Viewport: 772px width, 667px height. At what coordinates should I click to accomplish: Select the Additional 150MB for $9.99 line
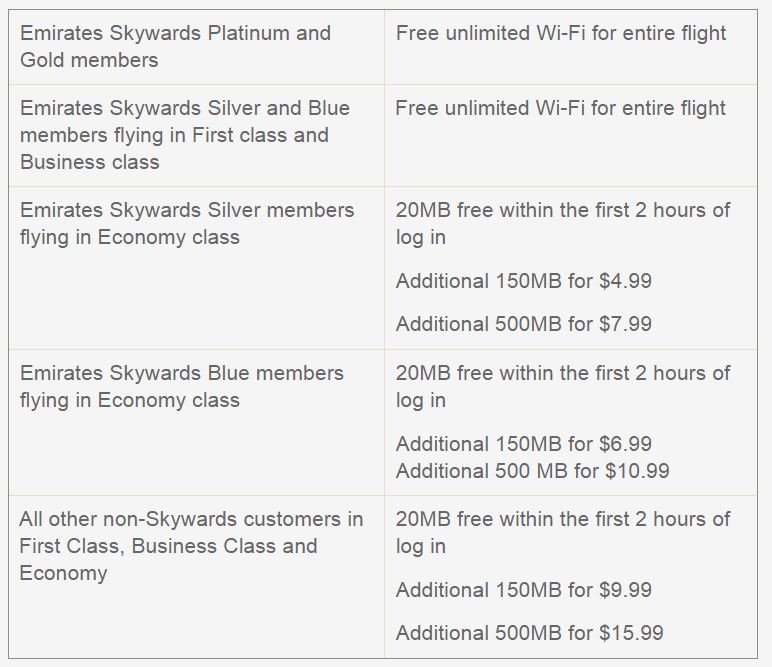point(523,590)
